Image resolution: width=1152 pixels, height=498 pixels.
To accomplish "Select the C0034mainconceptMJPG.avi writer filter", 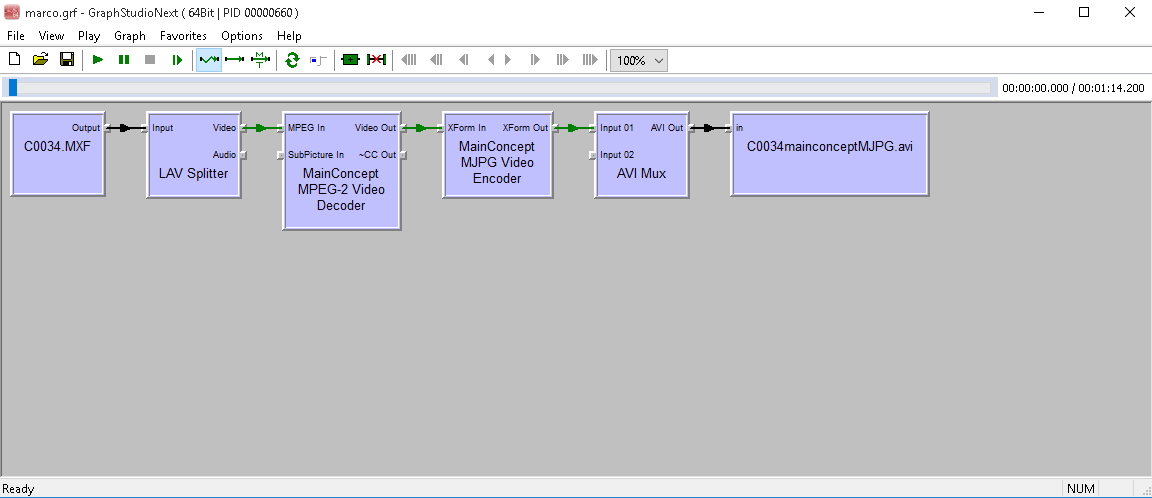I will [x=830, y=154].
